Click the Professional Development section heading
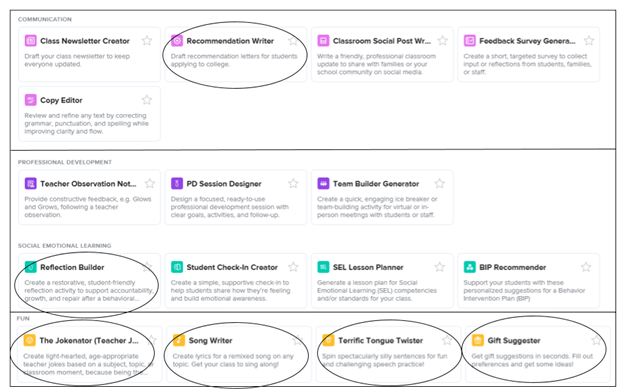Viewport: 624px width, 392px height. [64, 162]
